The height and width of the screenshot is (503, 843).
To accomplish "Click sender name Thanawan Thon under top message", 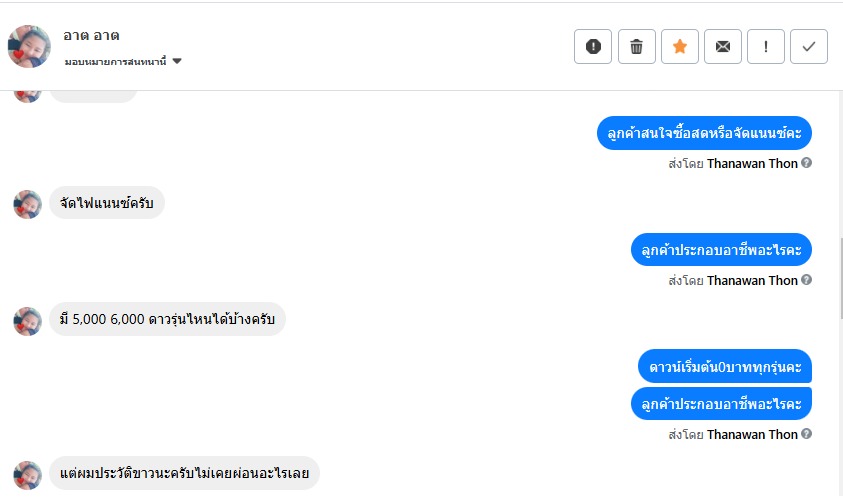I will (x=752, y=163).
